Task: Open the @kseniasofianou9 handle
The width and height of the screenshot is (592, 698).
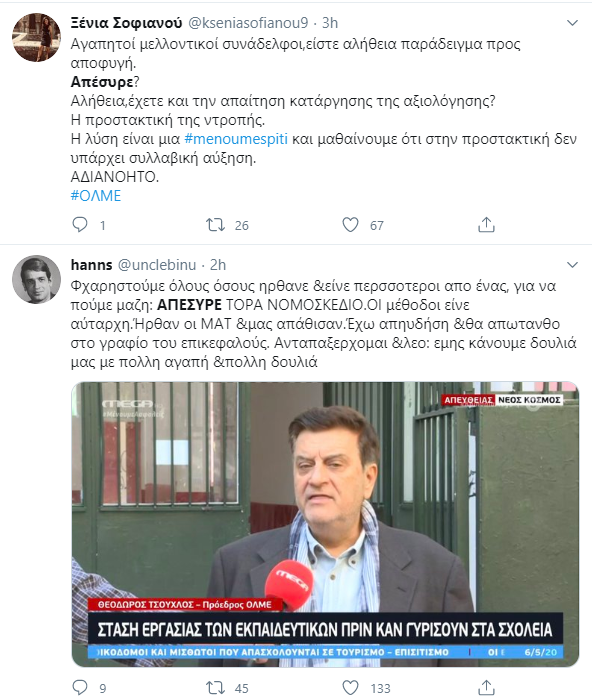Action: click(248, 23)
